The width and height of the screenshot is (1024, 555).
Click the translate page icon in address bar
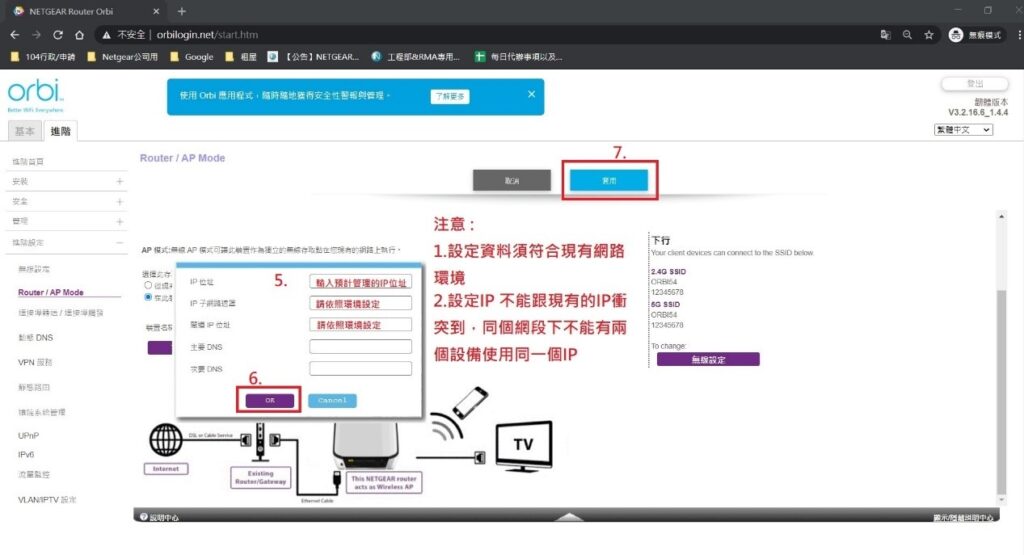tap(884, 34)
